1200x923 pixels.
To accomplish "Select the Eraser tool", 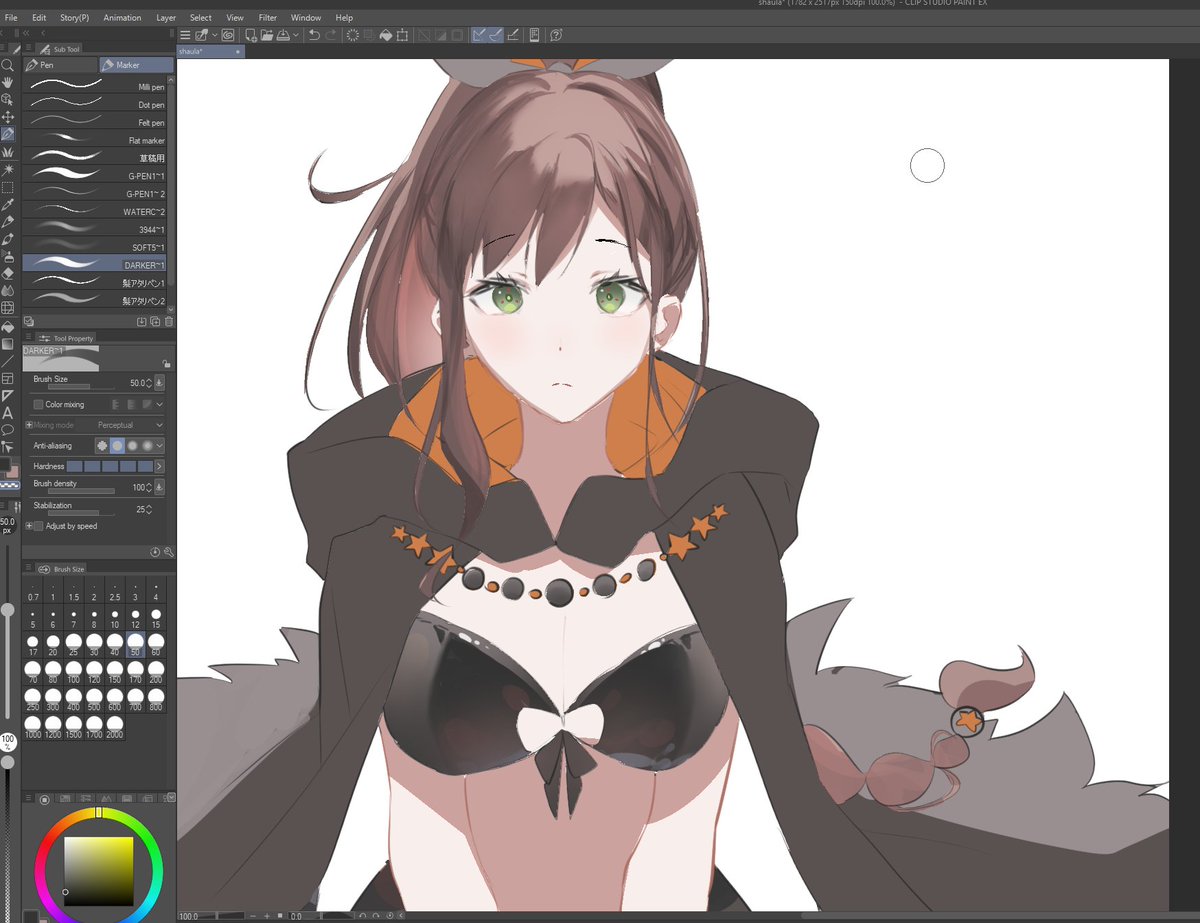I will [x=7, y=272].
